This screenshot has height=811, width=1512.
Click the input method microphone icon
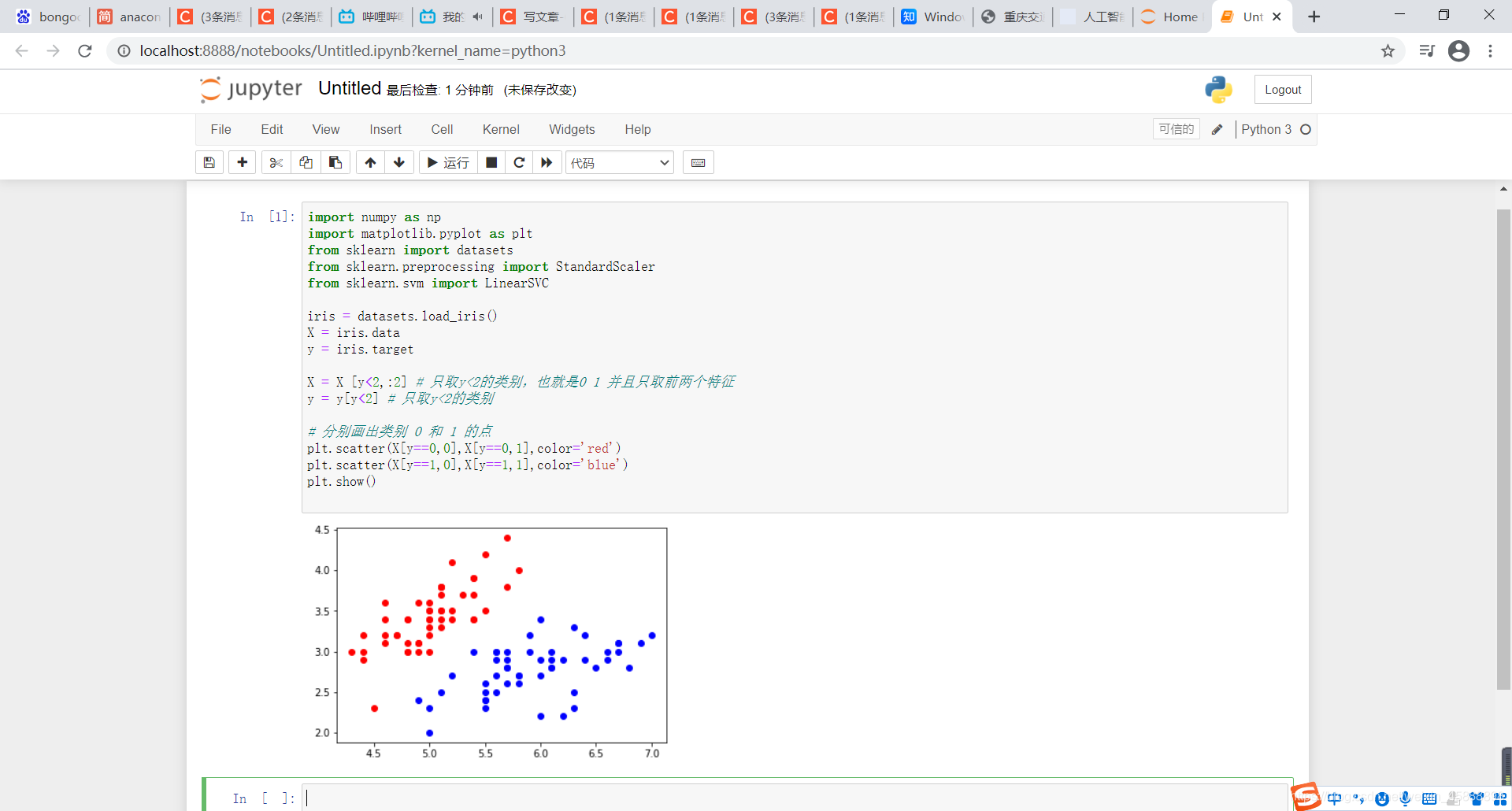click(1405, 798)
